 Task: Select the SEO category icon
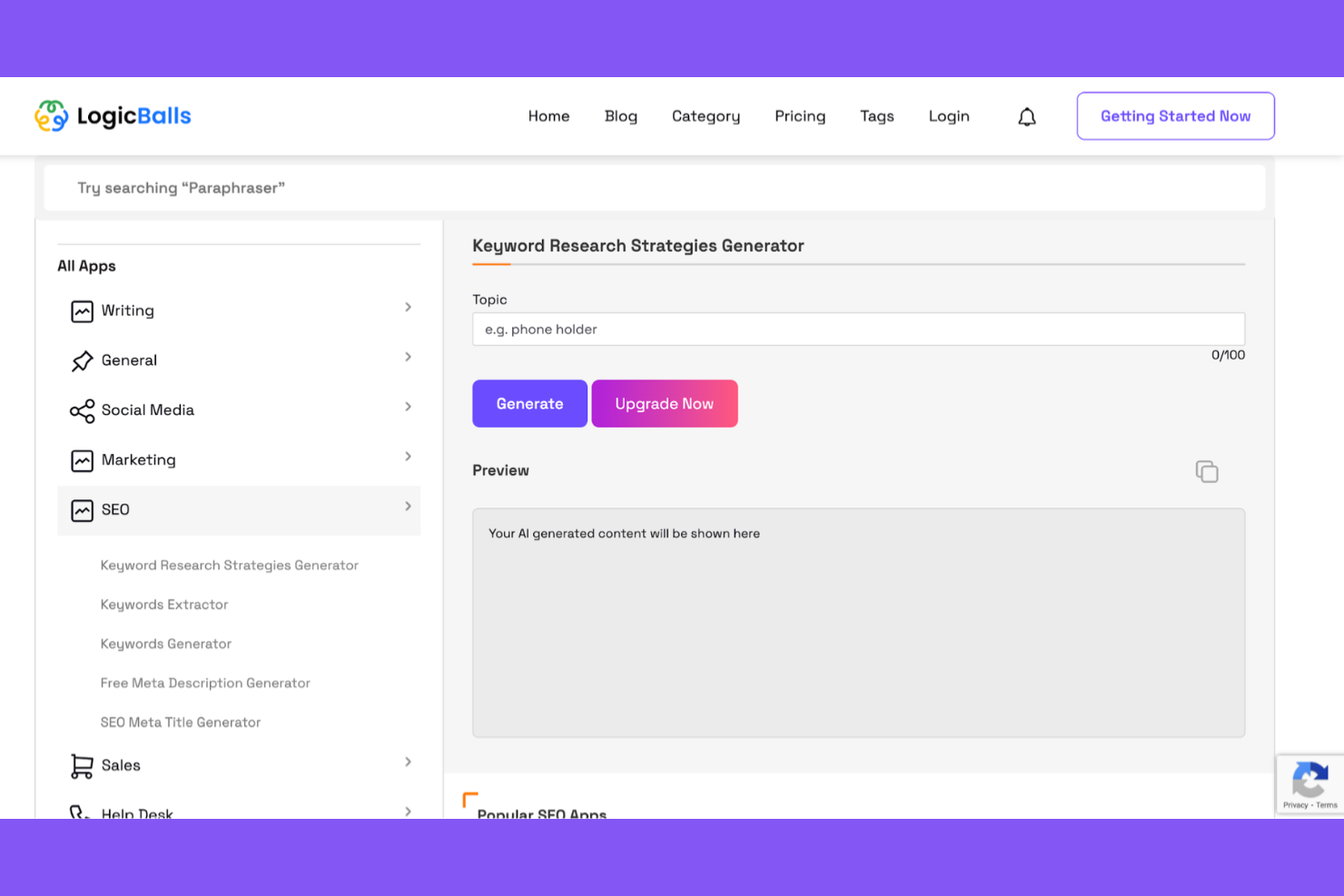click(x=82, y=509)
